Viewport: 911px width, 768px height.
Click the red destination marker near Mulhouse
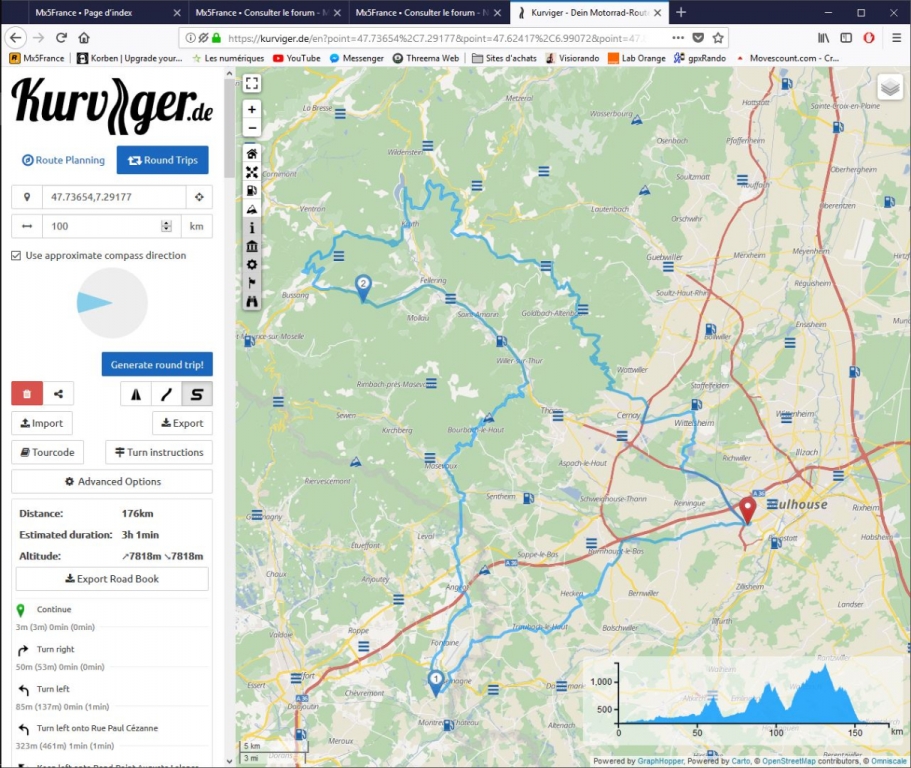(x=747, y=511)
